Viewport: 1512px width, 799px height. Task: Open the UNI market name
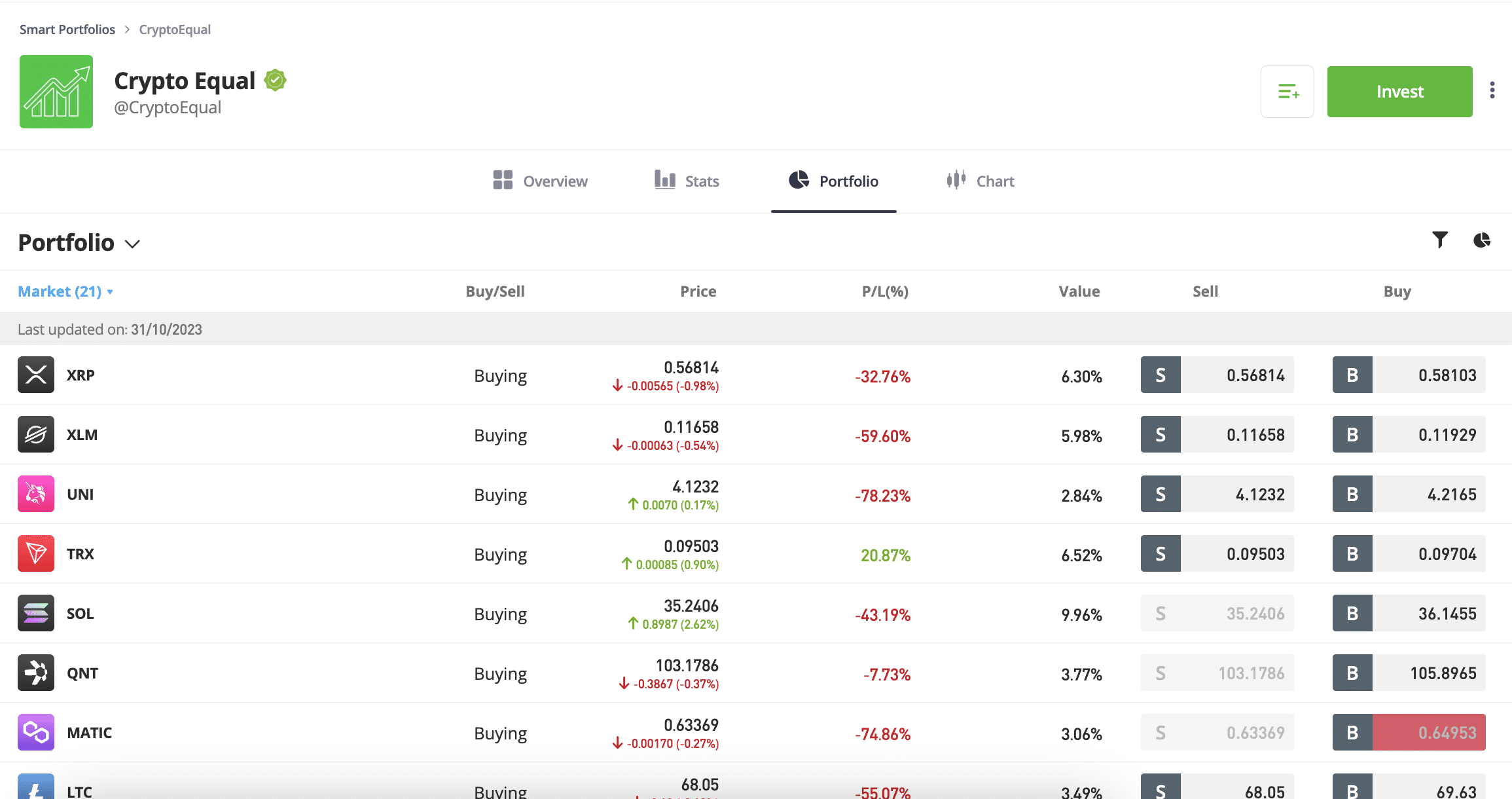click(x=80, y=494)
